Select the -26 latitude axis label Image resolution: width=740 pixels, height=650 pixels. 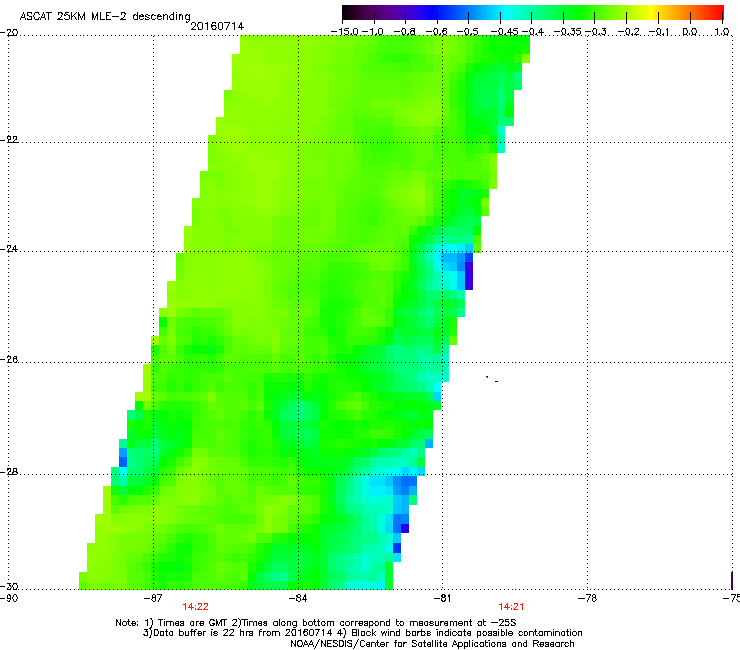click(x=9, y=360)
